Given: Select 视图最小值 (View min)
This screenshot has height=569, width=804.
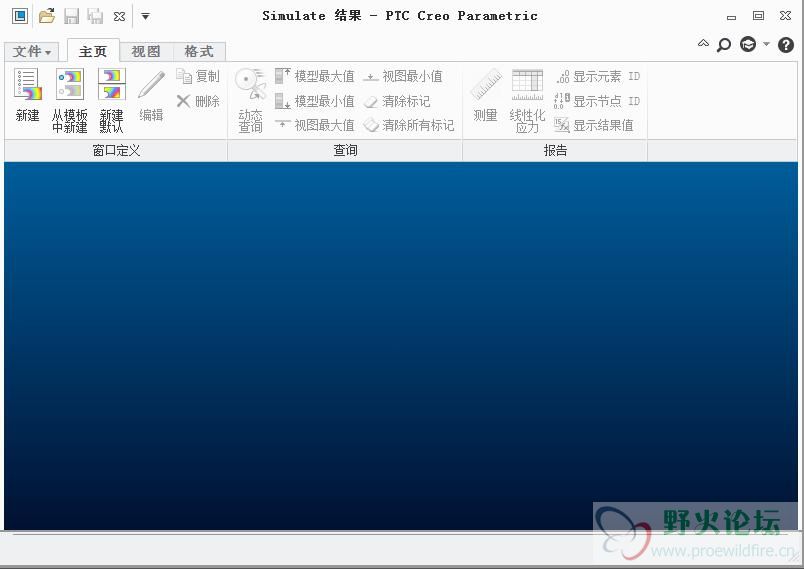Looking at the screenshot, I should click(403, 76).
